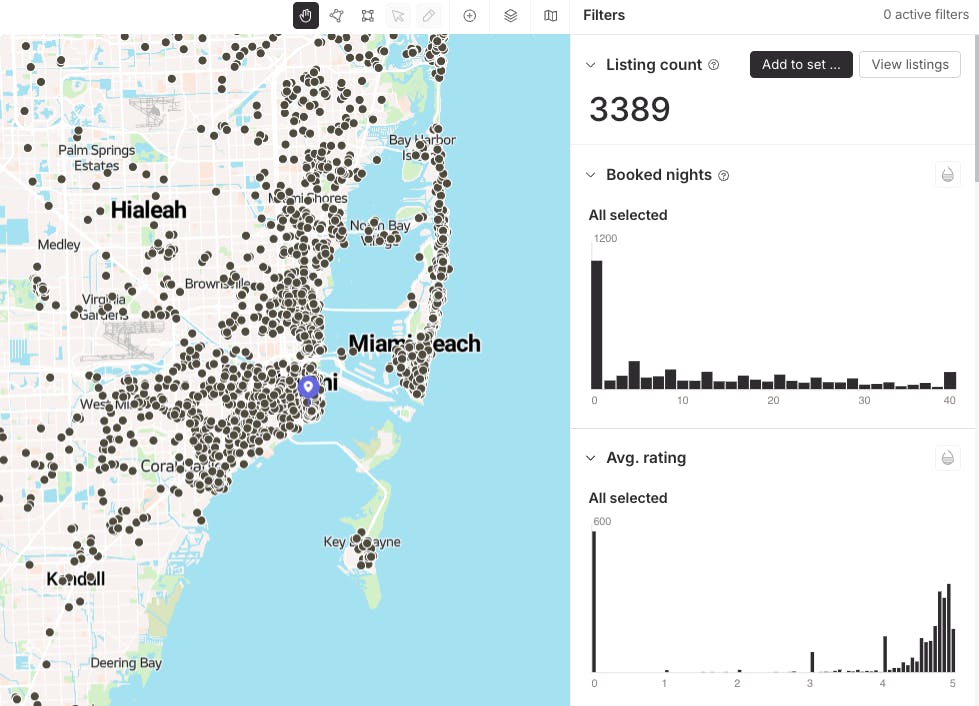The image size is (979, 706).
Task: Collapse the Listing count section
Action: pos(591,65)
